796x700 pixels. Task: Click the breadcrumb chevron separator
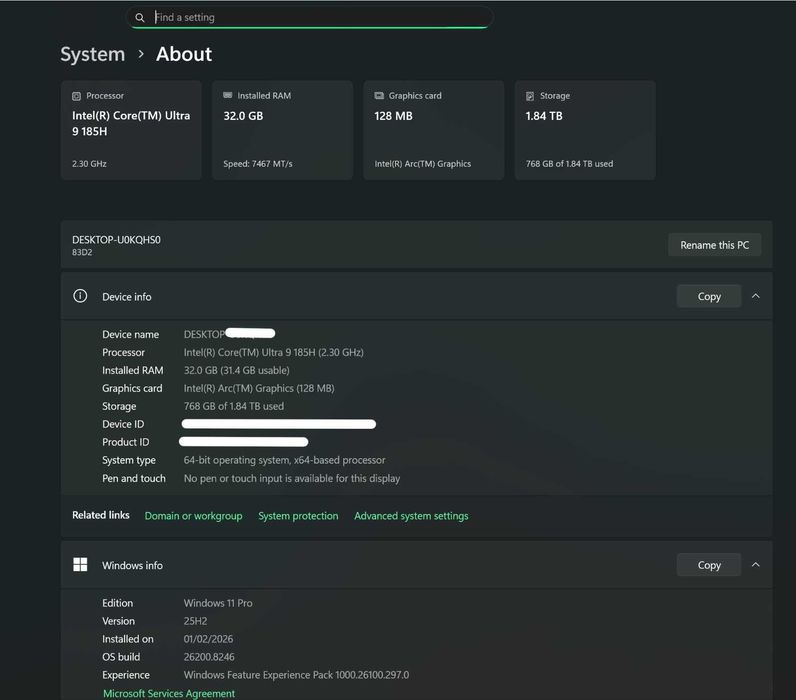[141, 54]
